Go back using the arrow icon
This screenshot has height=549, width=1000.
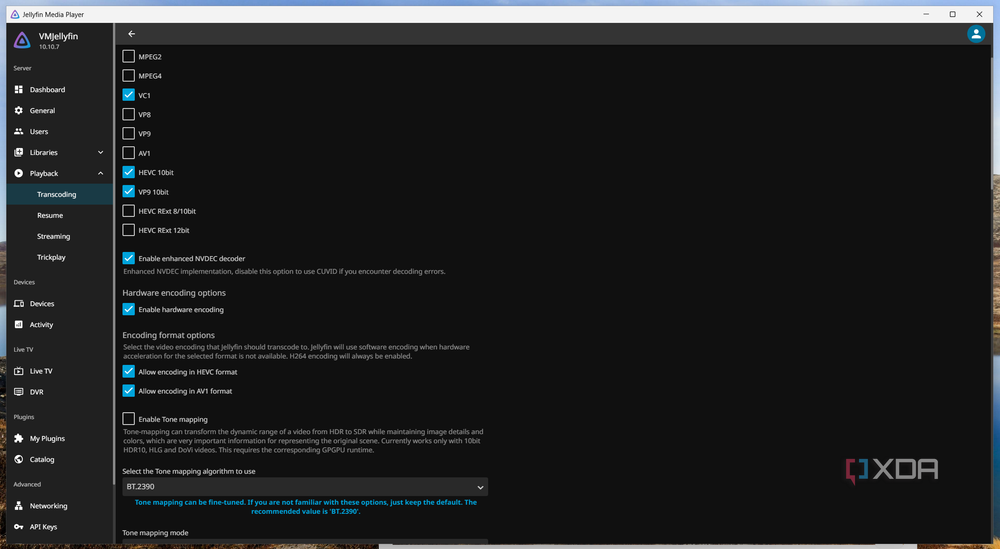click(131, 34)
